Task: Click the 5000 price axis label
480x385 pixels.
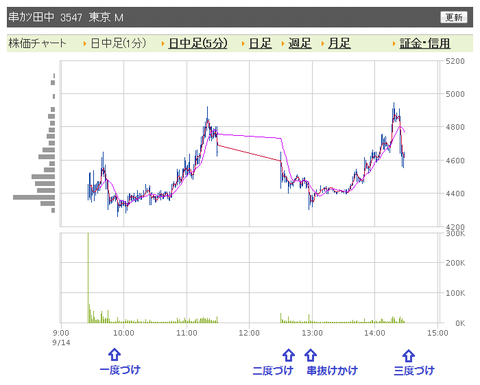Action: [455, 94]
